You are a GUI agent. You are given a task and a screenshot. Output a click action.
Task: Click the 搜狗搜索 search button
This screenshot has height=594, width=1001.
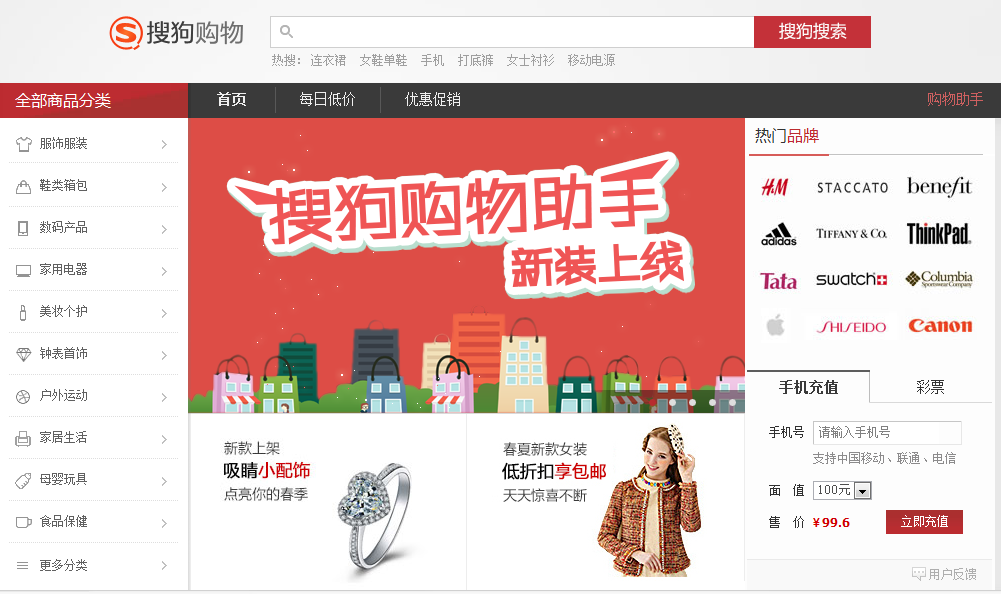pyautogui.click(x=812, y=32)
